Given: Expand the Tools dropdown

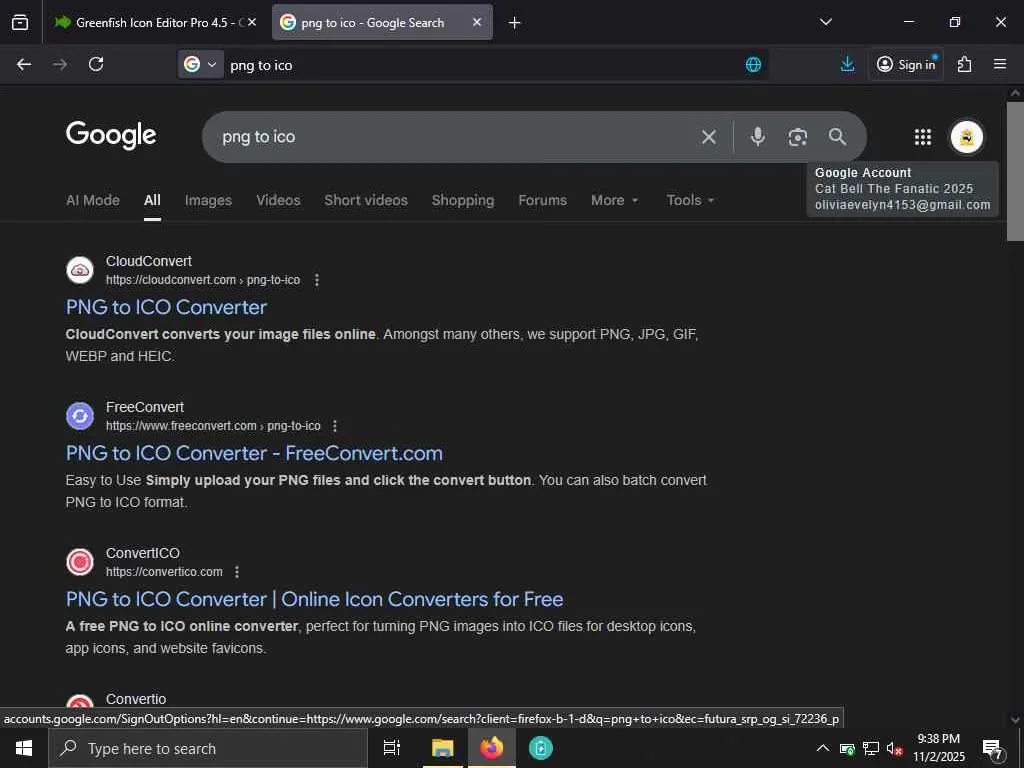Looking at the screenshot, I should coord(690,200).
